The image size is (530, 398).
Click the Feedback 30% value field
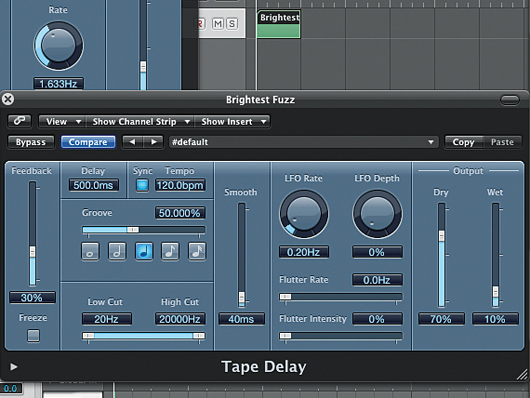coord(32,298)
